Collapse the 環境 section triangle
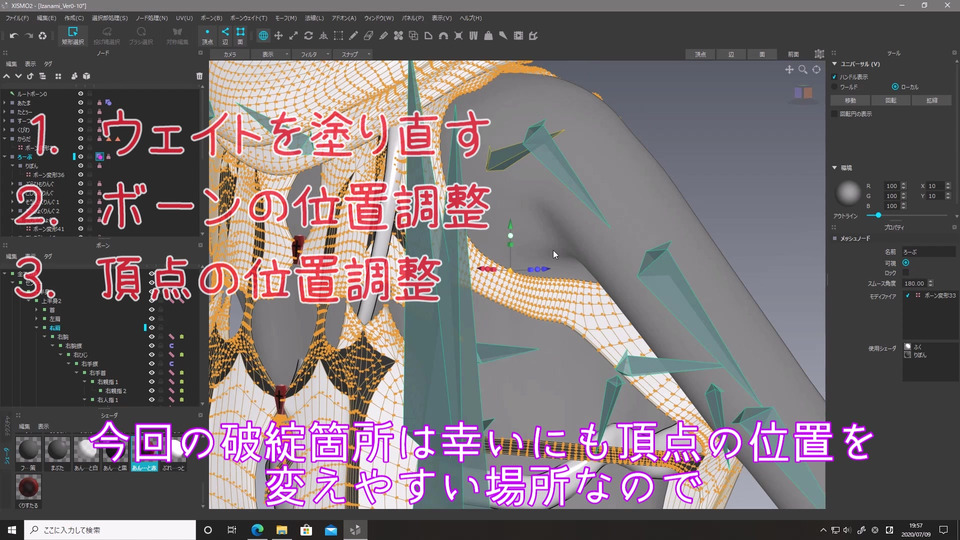Screen dimensions: 960x540 pos(834,167)
